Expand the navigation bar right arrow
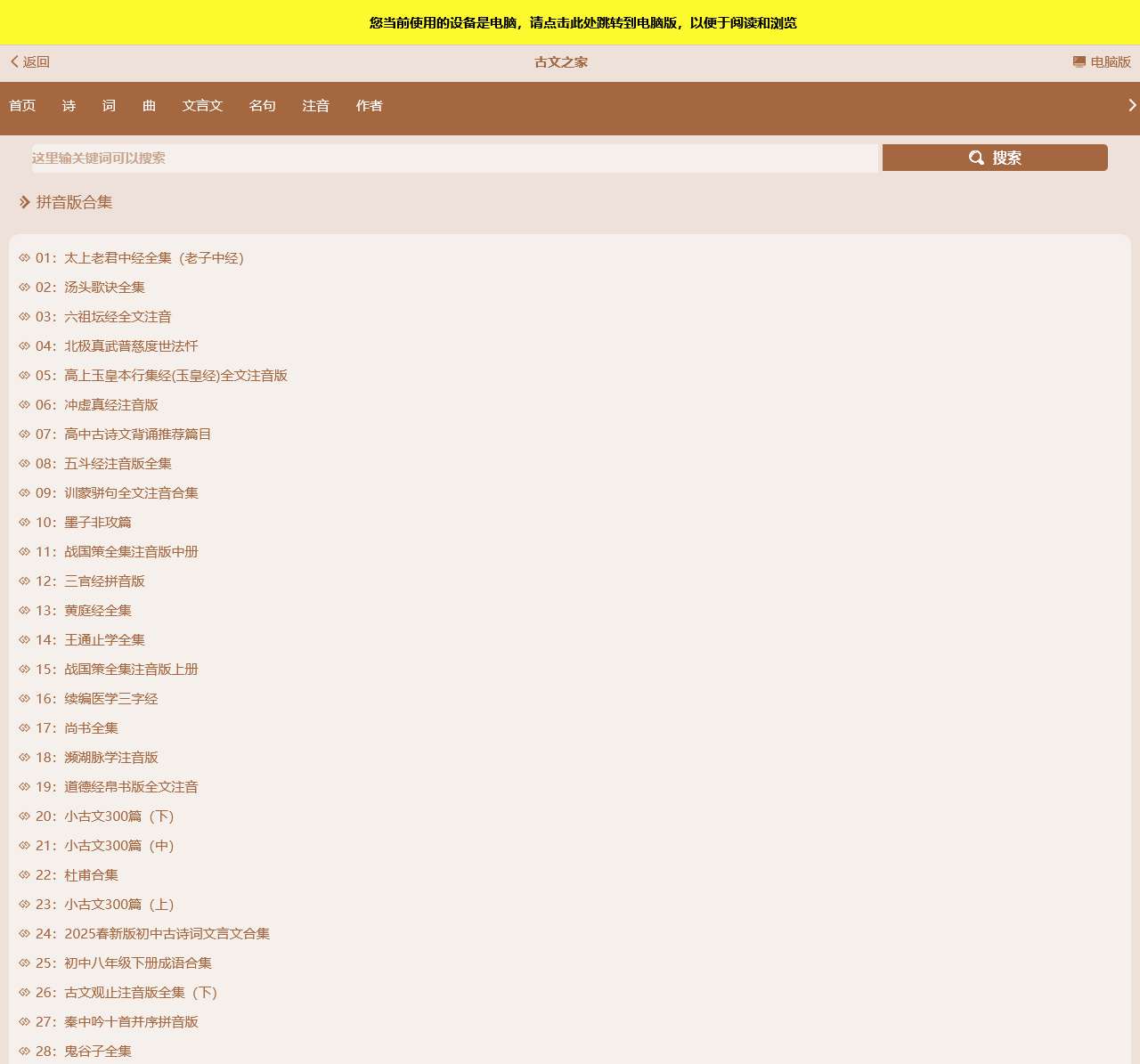Screen dimensions: 1140x1064 (x=1130, y=105)
